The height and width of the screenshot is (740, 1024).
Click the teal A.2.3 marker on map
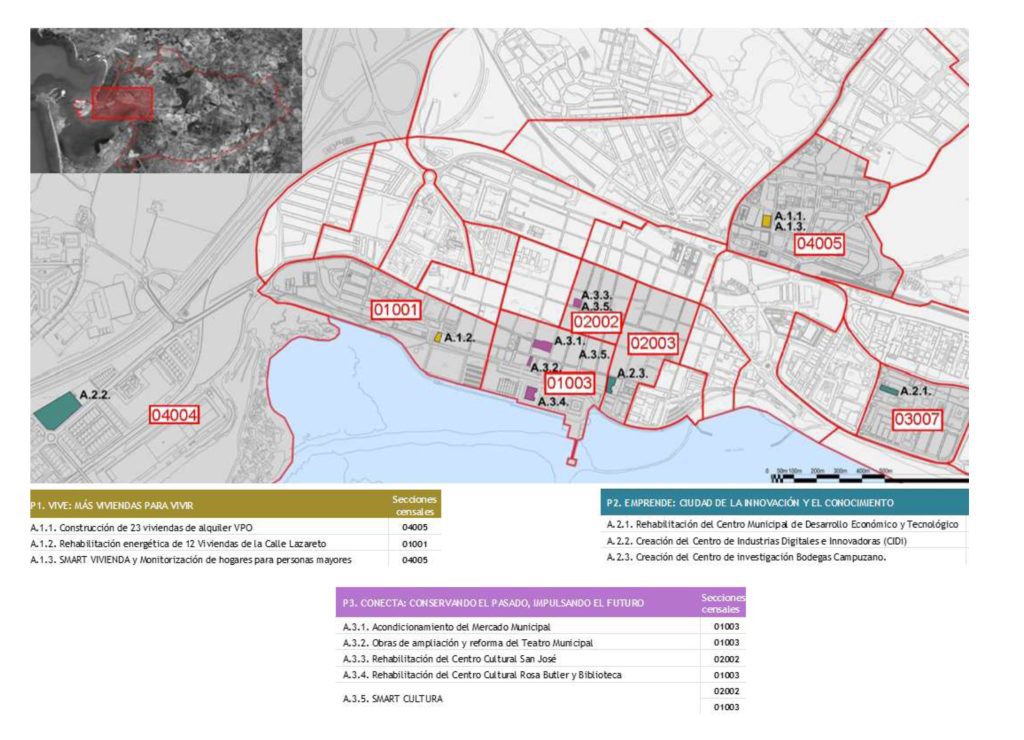pos(610,384)
